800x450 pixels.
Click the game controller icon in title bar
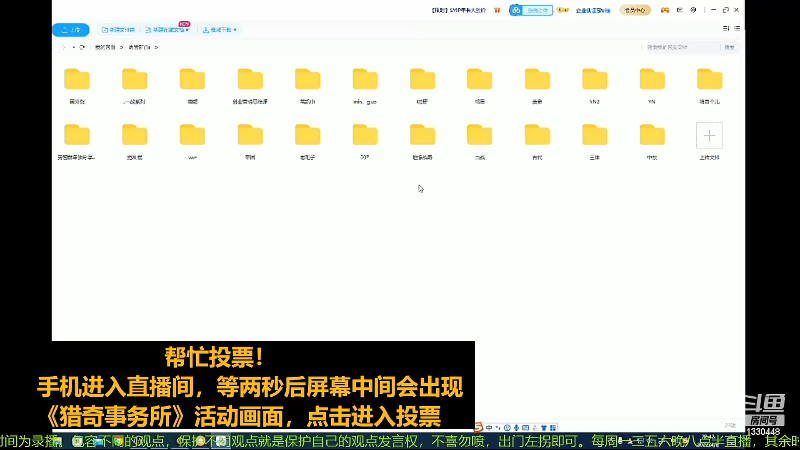coord(665,10)
